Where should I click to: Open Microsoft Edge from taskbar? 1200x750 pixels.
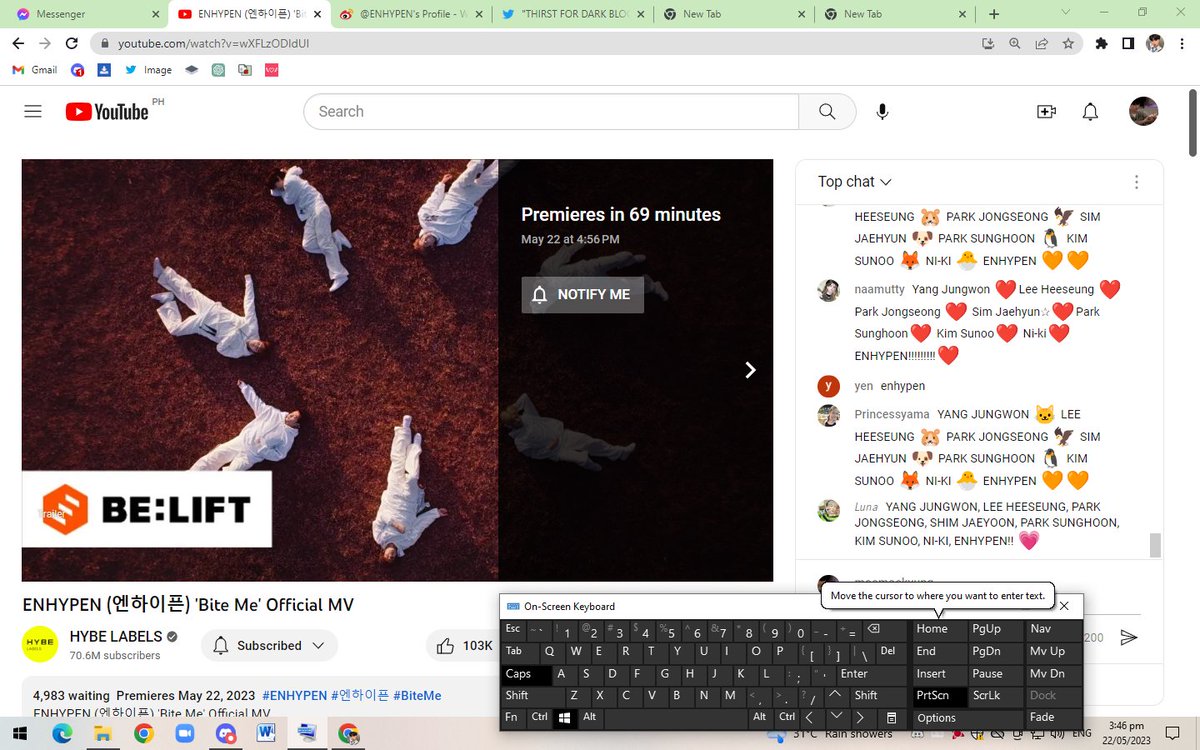[x=62, y=734]
